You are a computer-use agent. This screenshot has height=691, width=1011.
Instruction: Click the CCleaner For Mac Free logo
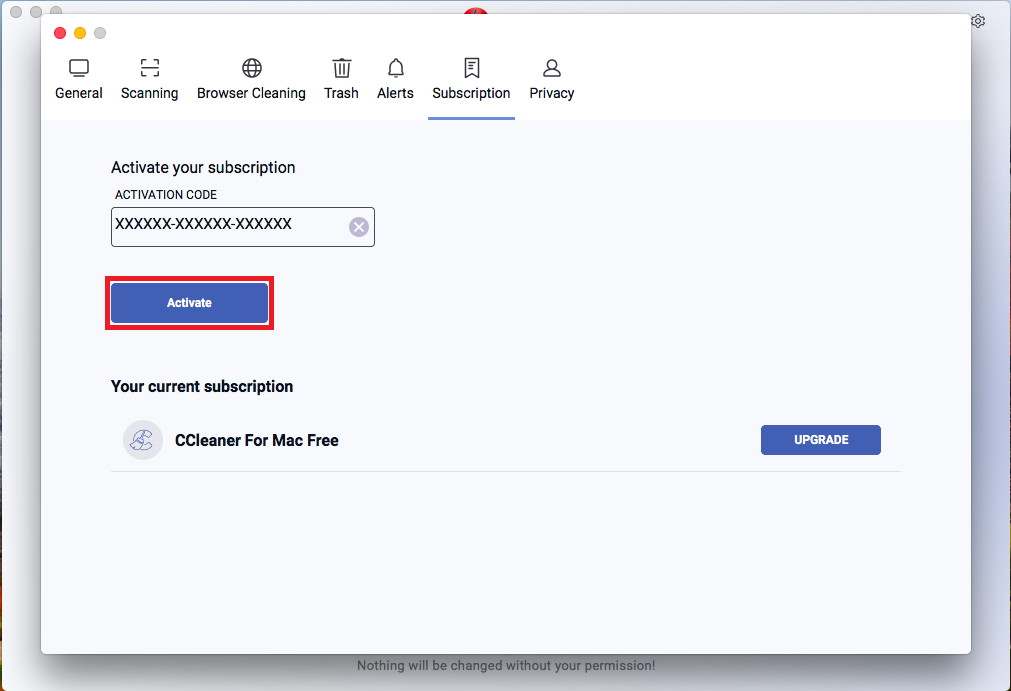pos(142,440)
